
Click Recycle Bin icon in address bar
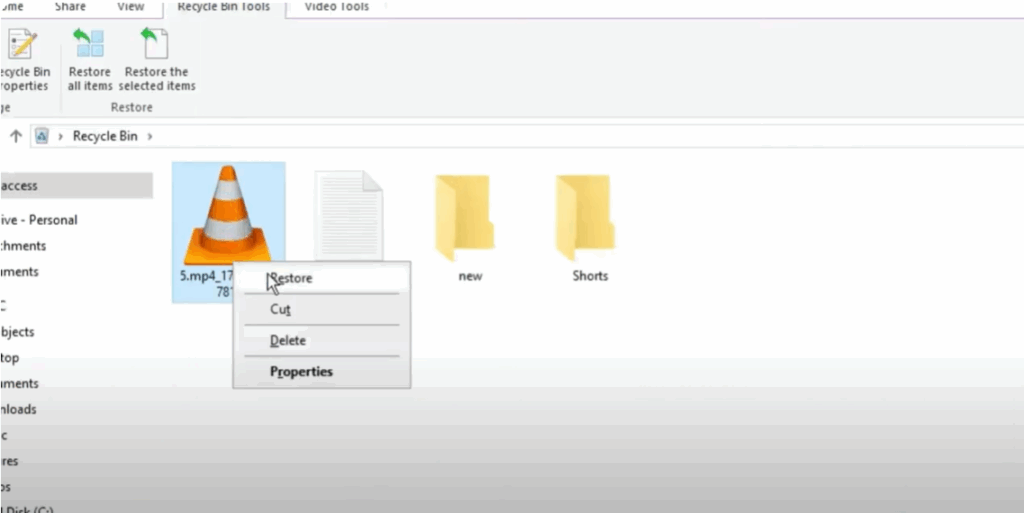[x=42, y=136]
